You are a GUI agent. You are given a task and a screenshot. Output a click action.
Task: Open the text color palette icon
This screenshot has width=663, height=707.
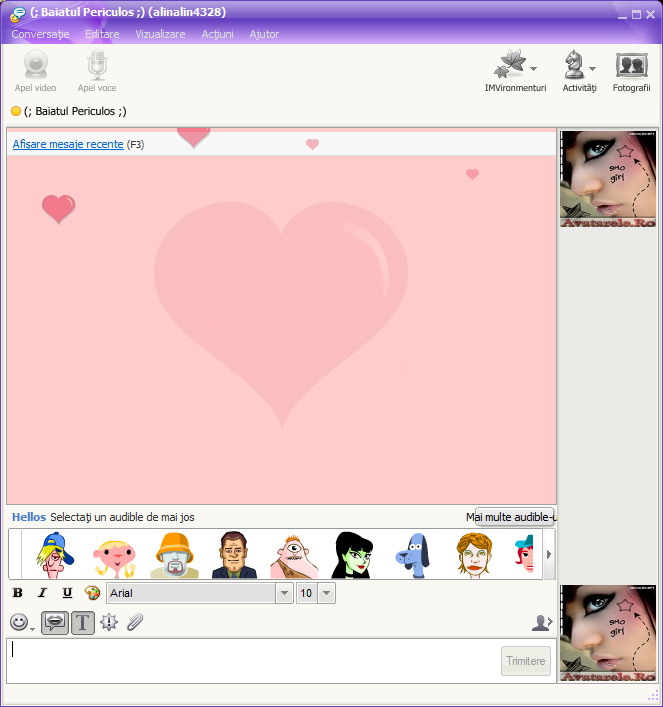tap(92, 592)
